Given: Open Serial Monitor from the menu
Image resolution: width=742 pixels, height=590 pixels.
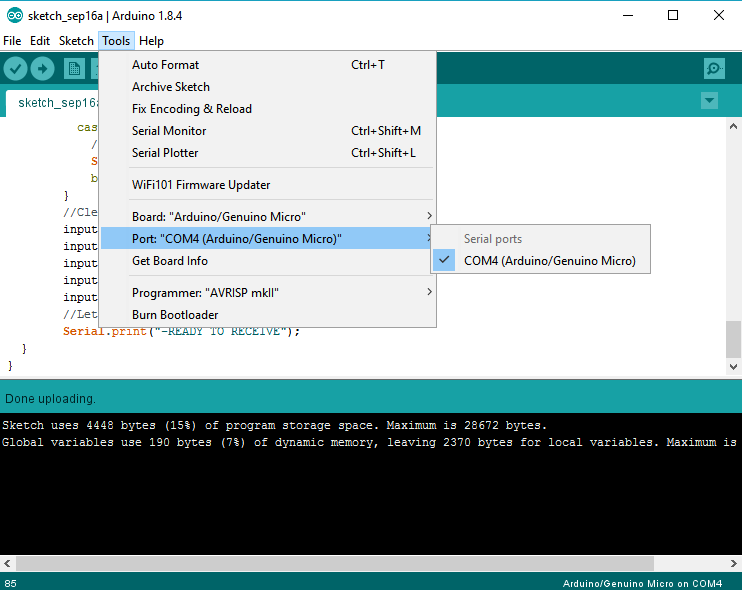Looking at the screenshot, I should (x=267, y=131).
